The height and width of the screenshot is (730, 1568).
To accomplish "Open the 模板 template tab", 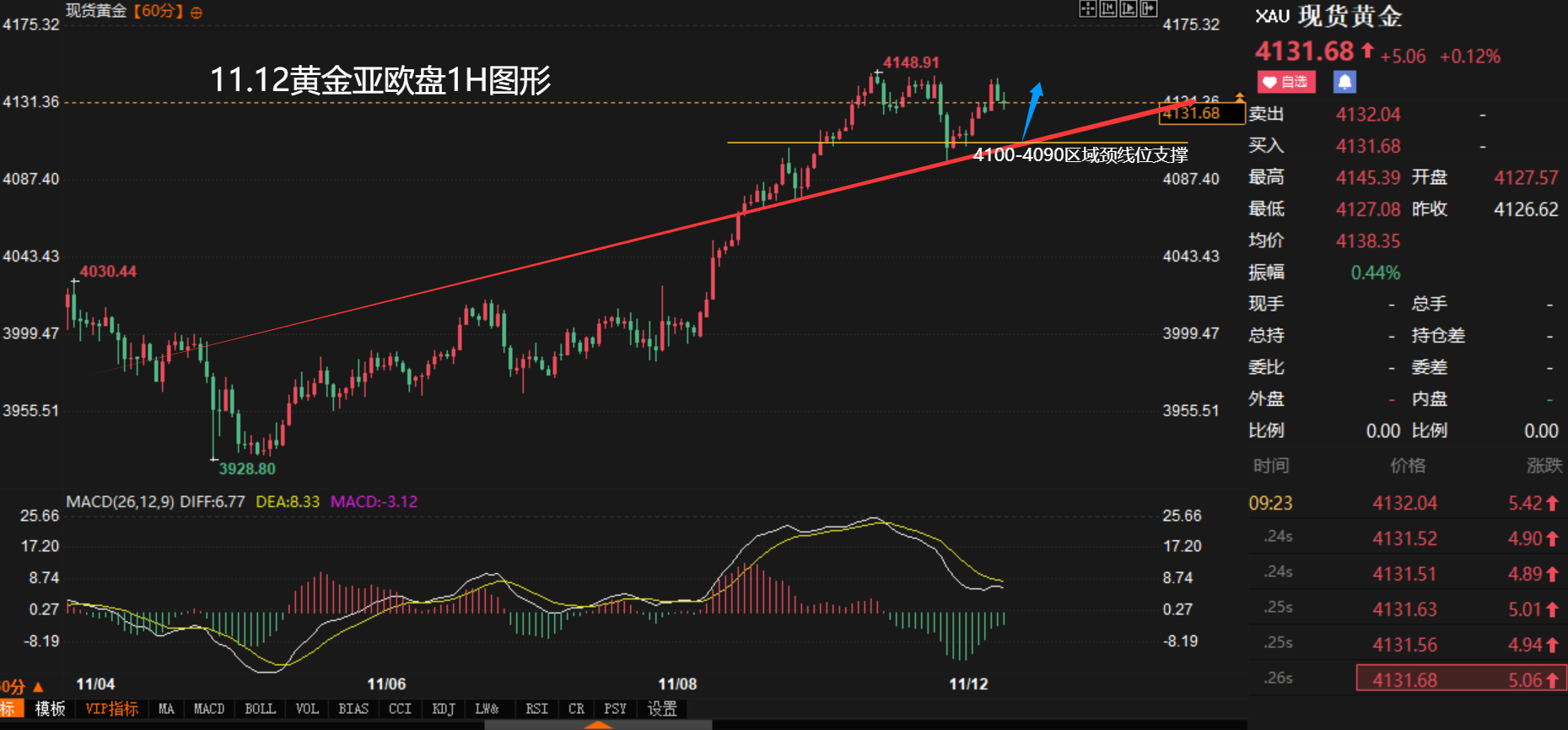I will (x=50, y=709).
